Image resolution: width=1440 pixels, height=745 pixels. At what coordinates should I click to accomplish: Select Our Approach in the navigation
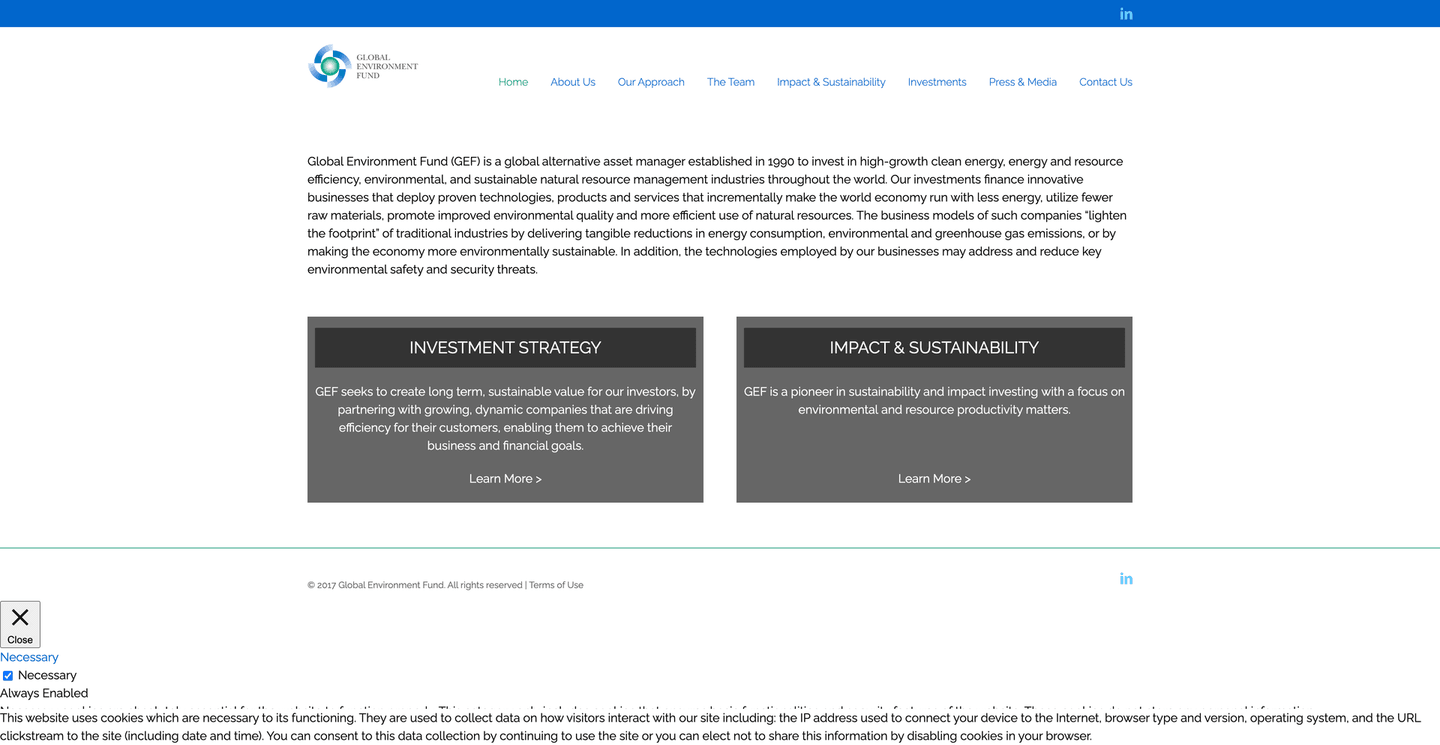pyautogui.click(x=651, y=82)
